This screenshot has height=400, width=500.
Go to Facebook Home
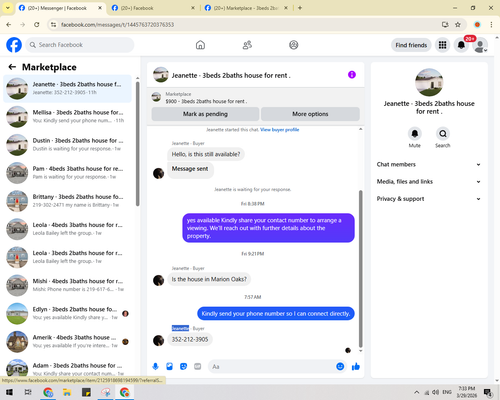(200, 45)
